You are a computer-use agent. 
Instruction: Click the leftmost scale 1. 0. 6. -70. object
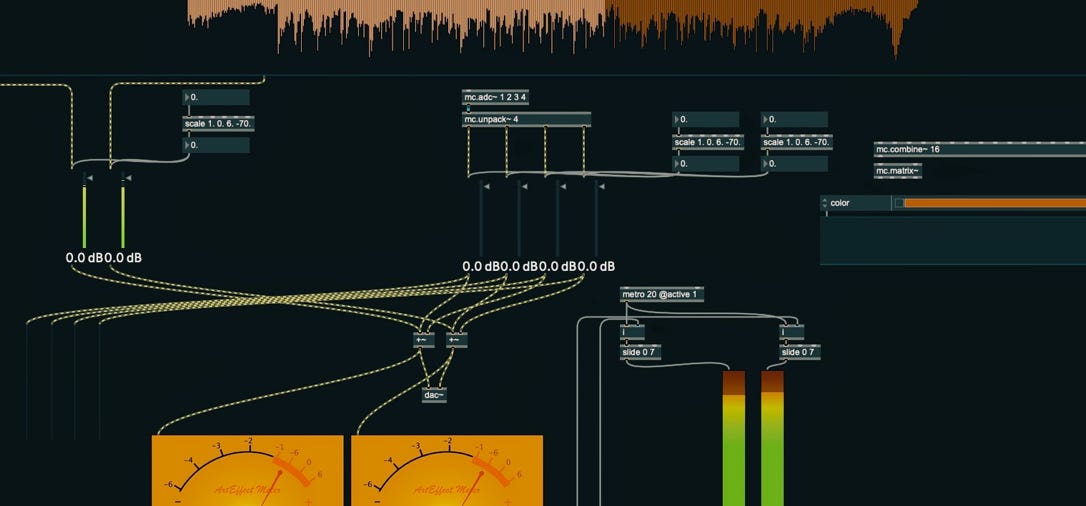[x=216, y=125]
